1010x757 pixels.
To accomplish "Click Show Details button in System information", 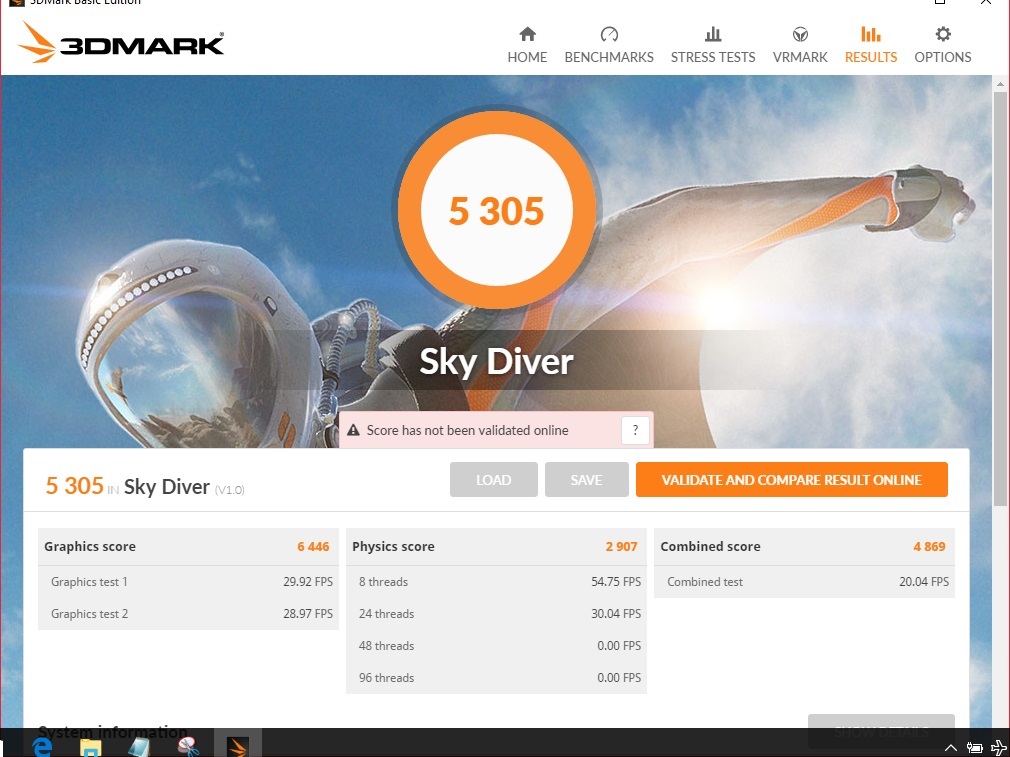I will 881,729.
